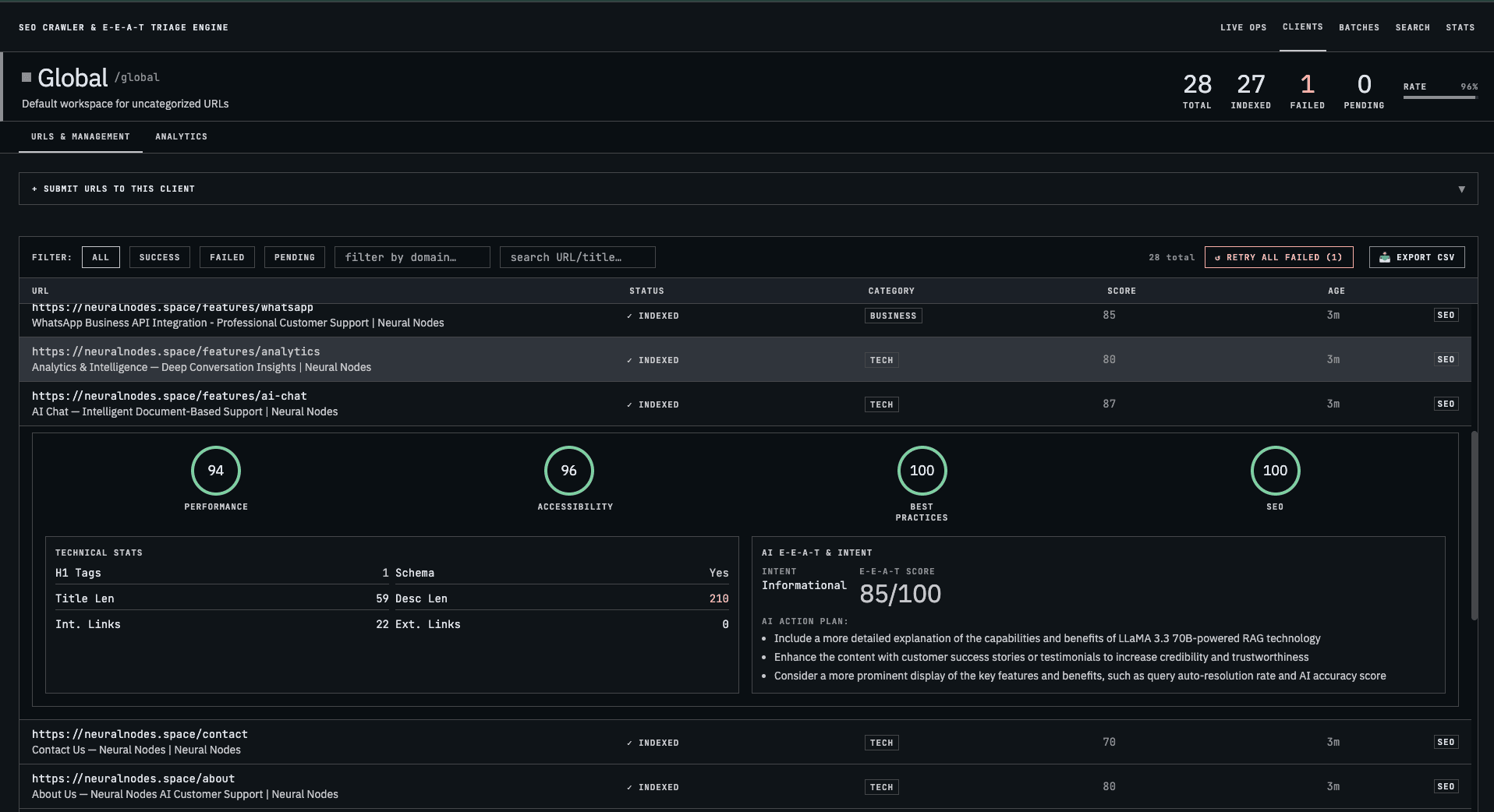Click the INDEXED status on the contact row

[x=653, y=743]
